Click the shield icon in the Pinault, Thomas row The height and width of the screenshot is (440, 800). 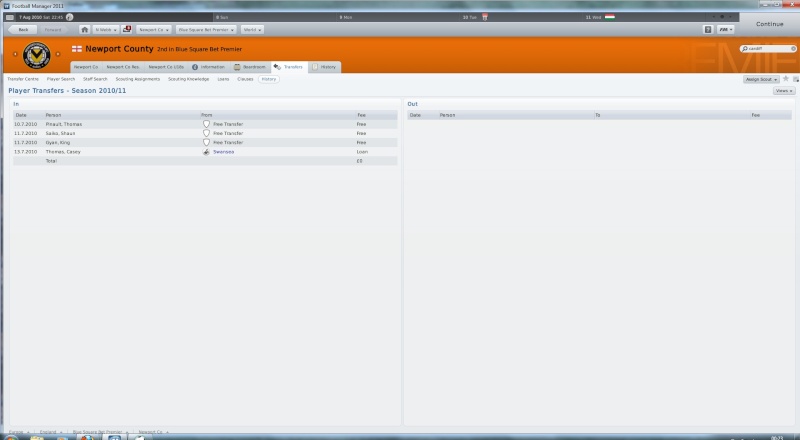206,124
